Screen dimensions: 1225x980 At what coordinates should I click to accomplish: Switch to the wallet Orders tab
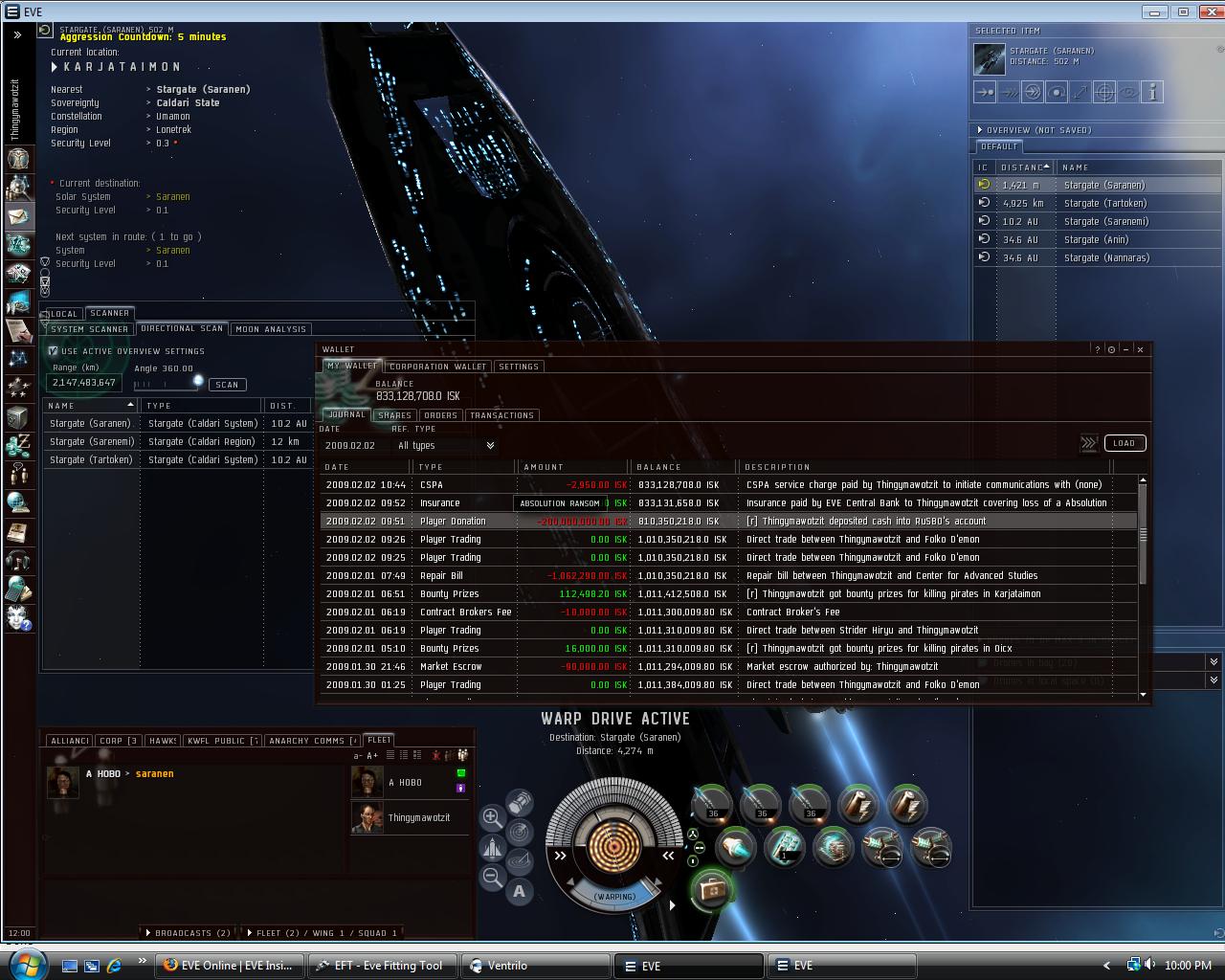coord(440,415)
